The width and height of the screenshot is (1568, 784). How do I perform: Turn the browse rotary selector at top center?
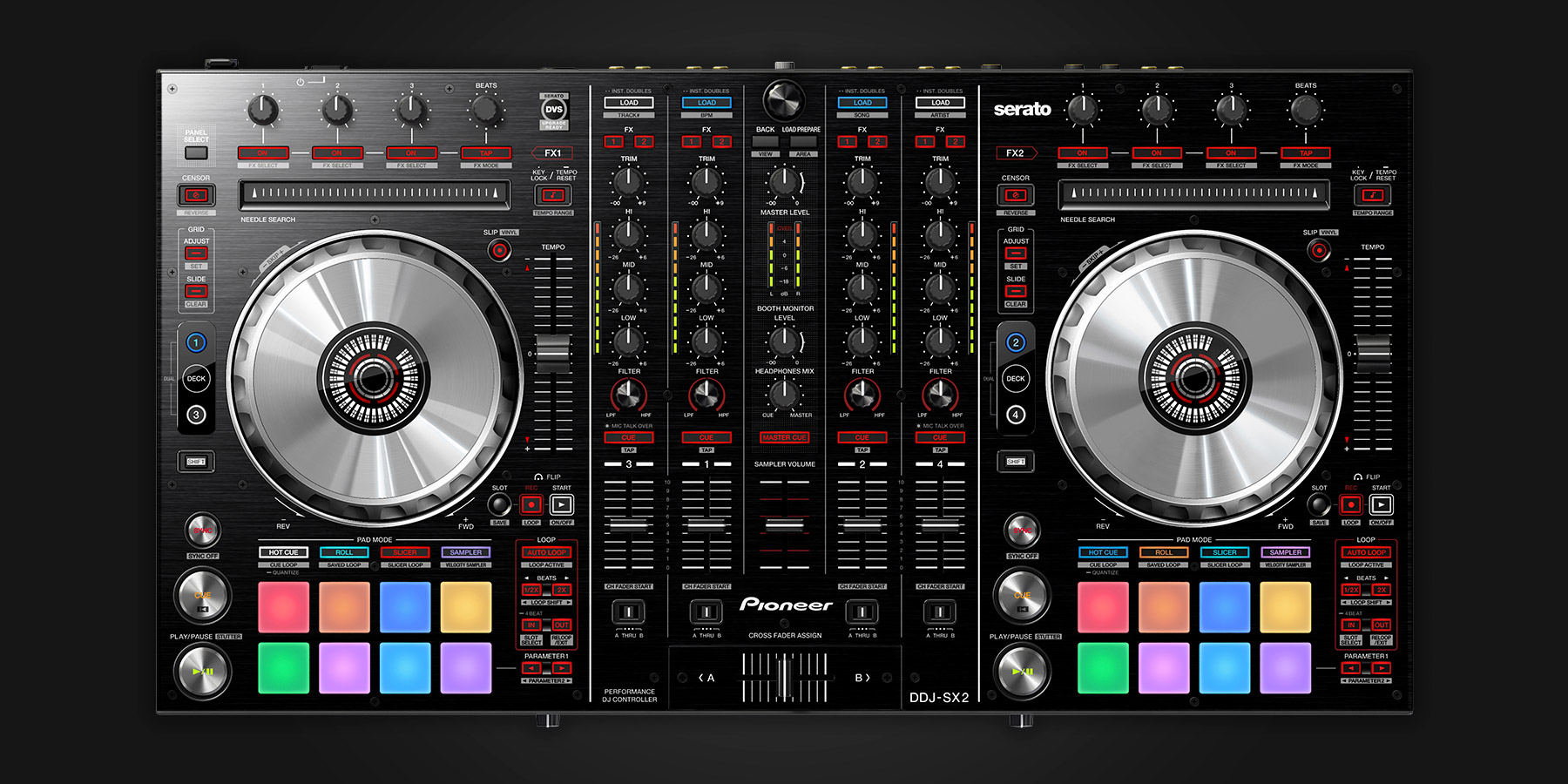[784, 100]
